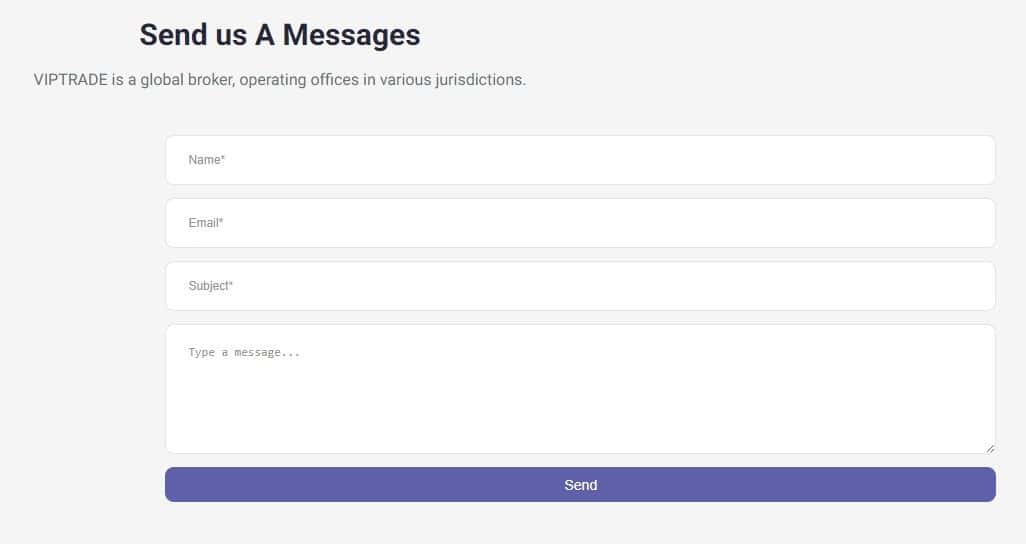The image size is (1026, 544).
Task: Click the word 'Messages' in the title
Action: [351, 35]
